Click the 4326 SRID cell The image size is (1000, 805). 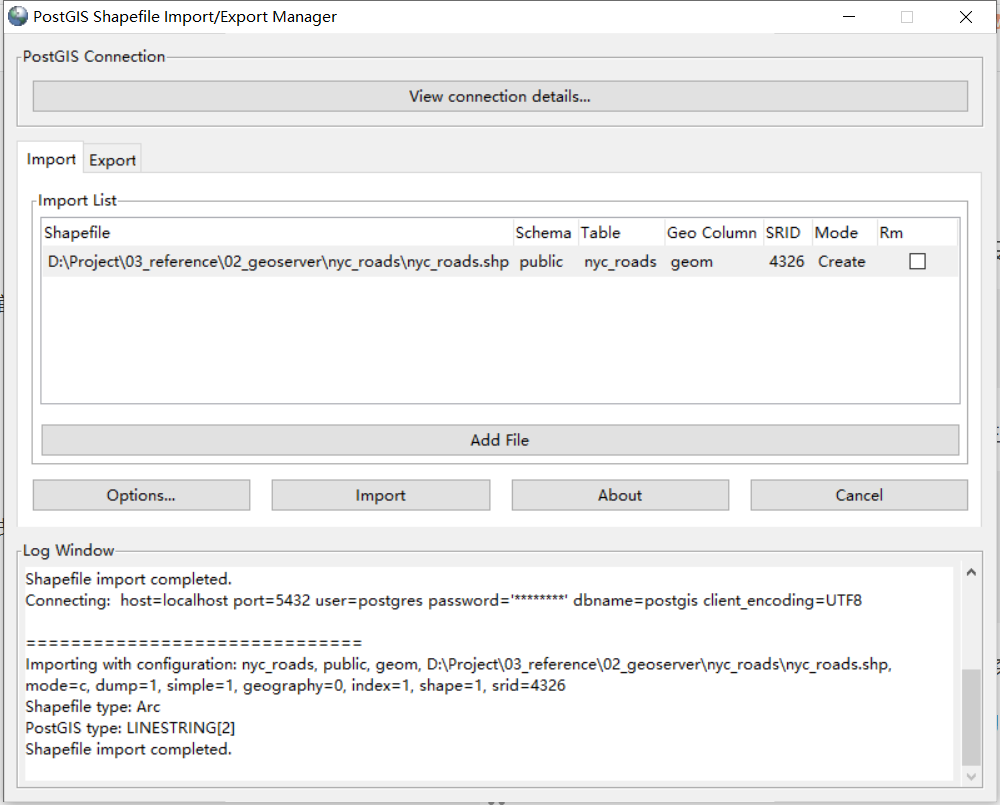coord(786,262)
